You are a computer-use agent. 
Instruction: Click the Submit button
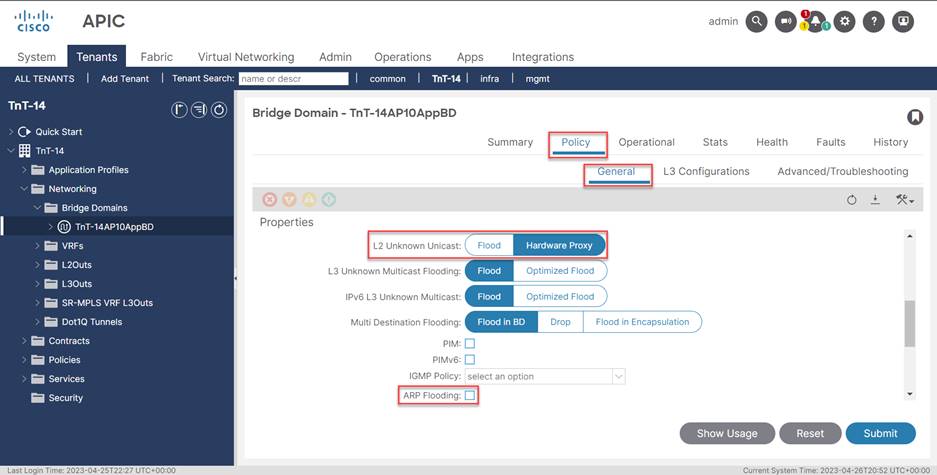coord(880,434)
